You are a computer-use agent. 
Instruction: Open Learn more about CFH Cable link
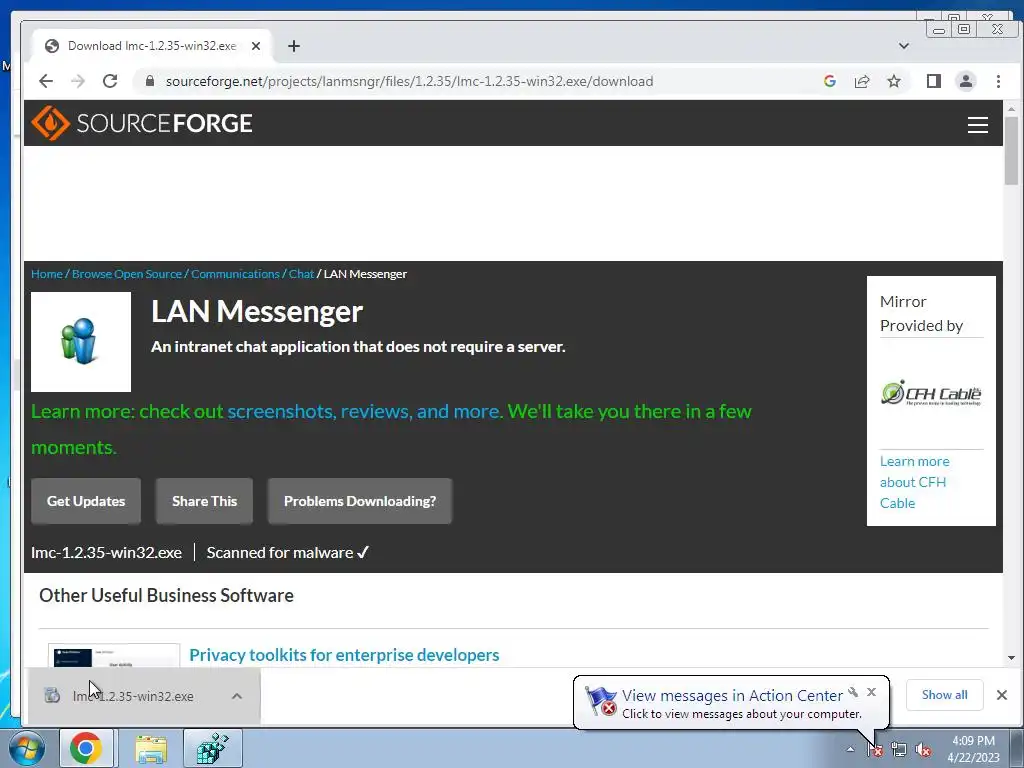tap(914, 482)
